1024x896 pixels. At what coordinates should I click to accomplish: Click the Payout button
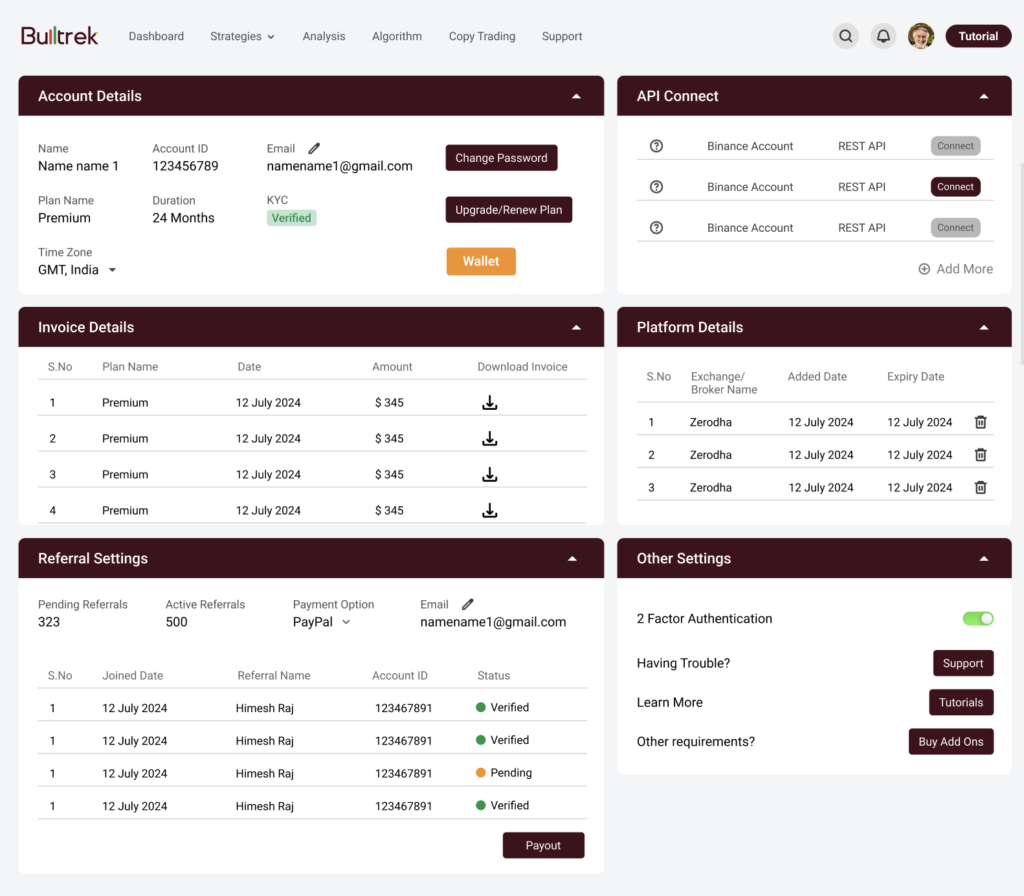[543, 845]
